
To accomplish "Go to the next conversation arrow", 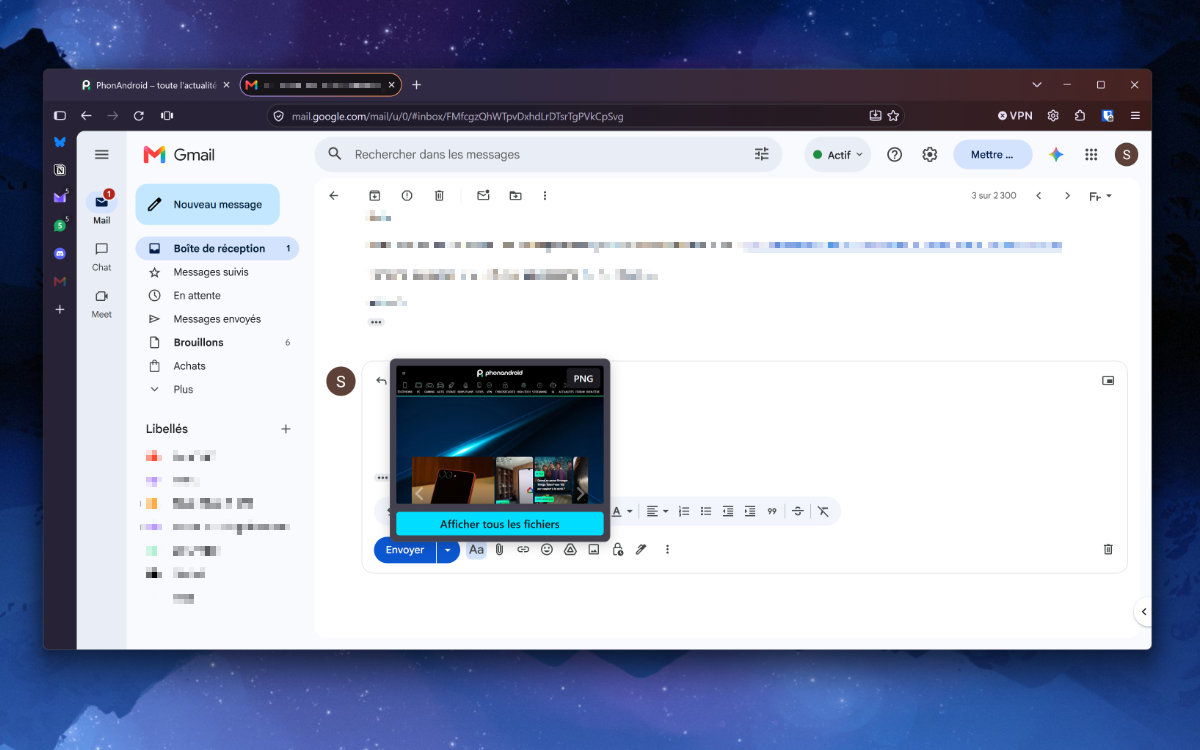I will pos(1067,196).
